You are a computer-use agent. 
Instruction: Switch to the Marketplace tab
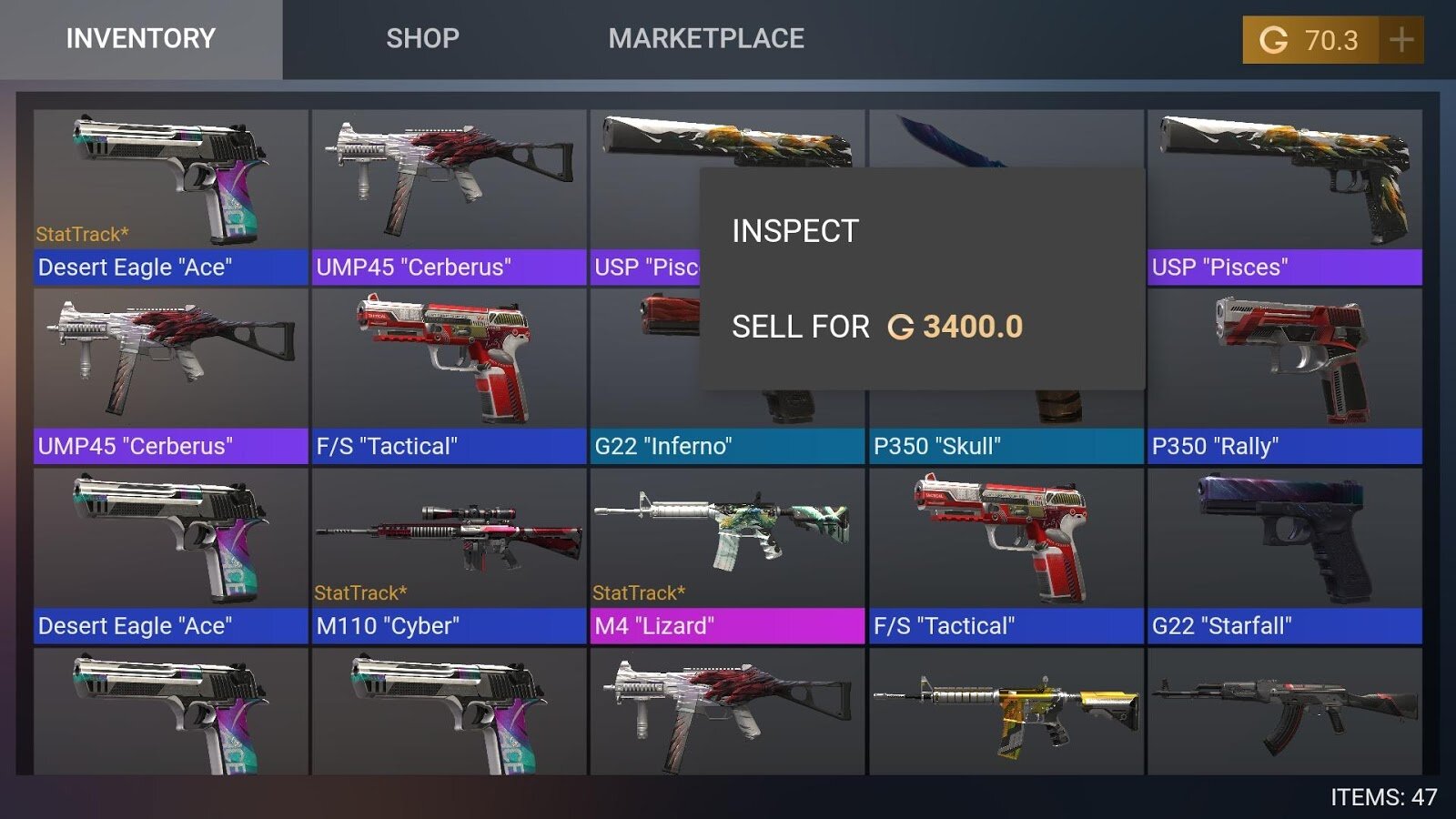click(706, 39)
